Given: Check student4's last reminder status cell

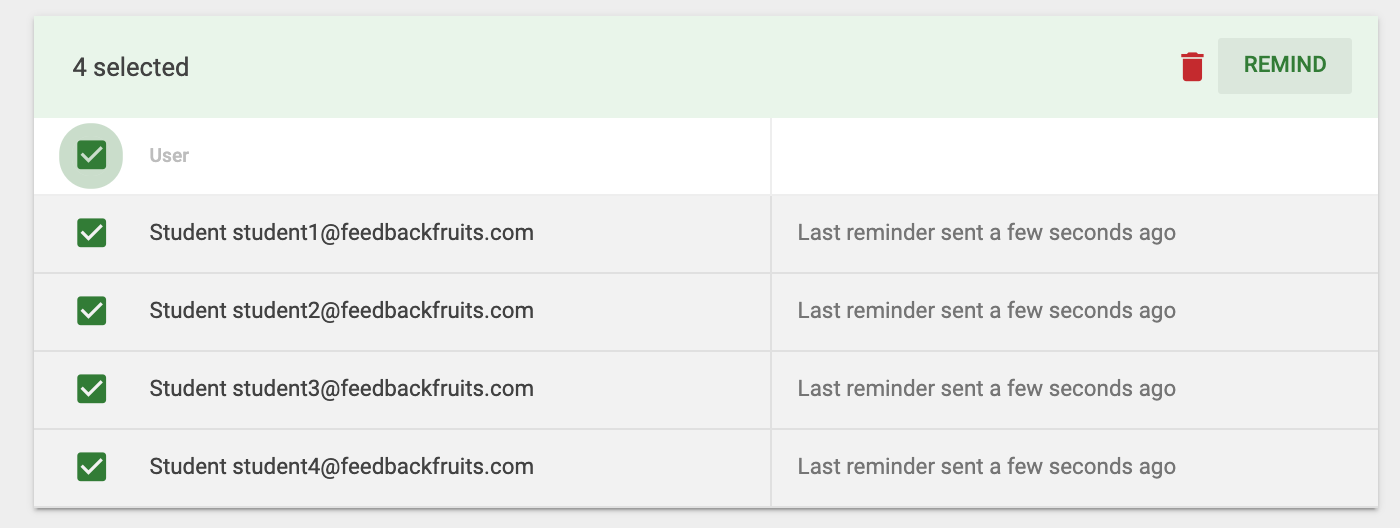Looking at the screenshot, I should (x=1074, y=467).
